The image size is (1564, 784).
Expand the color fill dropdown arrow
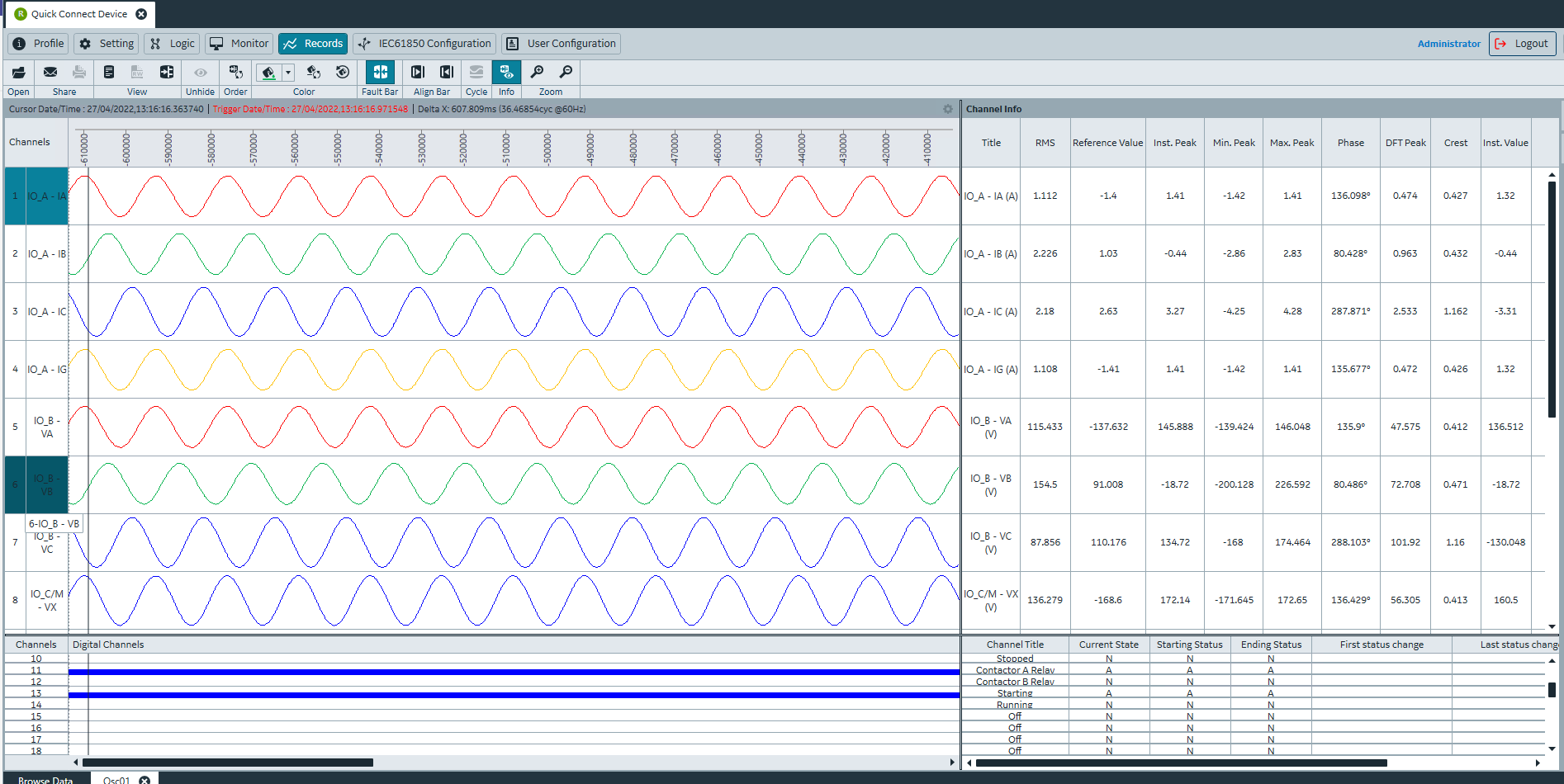(288, 73)
